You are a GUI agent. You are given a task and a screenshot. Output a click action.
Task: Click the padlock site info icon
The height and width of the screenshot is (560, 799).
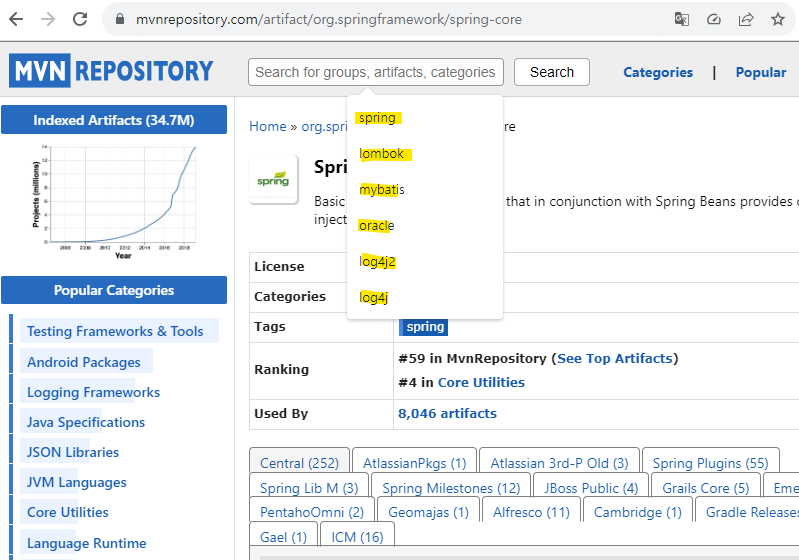tap(120, 19)
